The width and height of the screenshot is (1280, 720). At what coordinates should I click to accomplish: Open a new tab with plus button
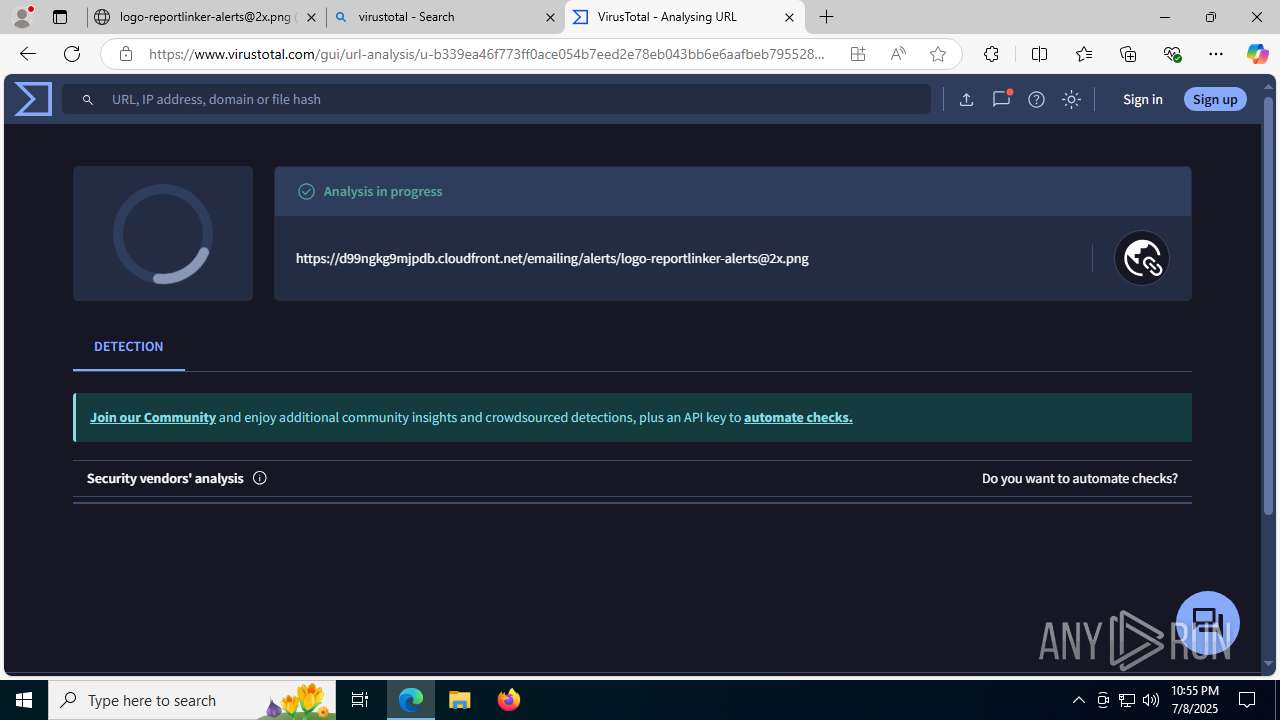827,17
